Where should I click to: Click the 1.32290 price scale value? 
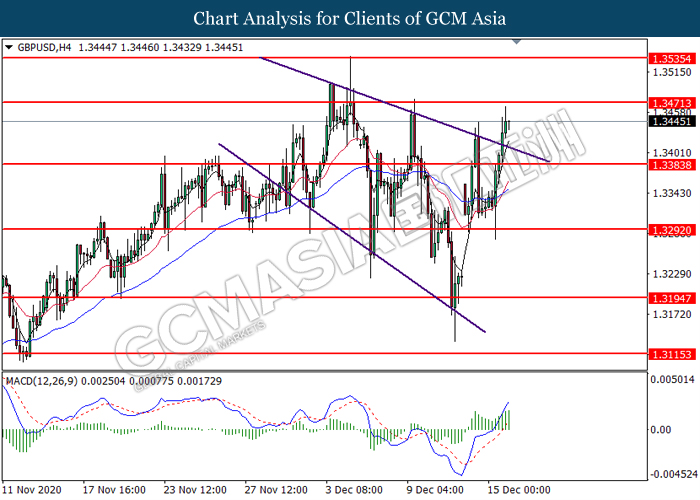point(671,274)
